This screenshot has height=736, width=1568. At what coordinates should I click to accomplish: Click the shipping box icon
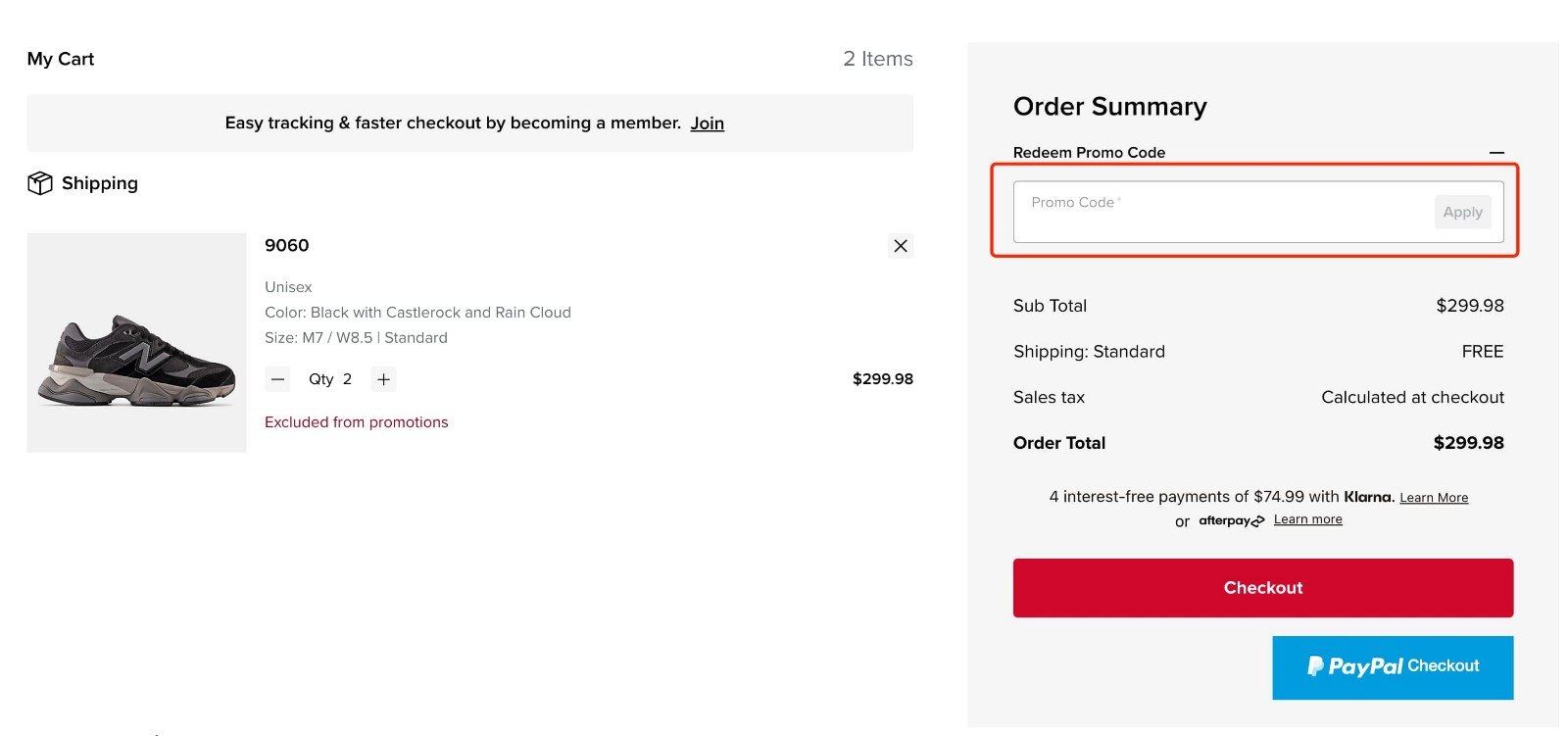pos(39,182)
